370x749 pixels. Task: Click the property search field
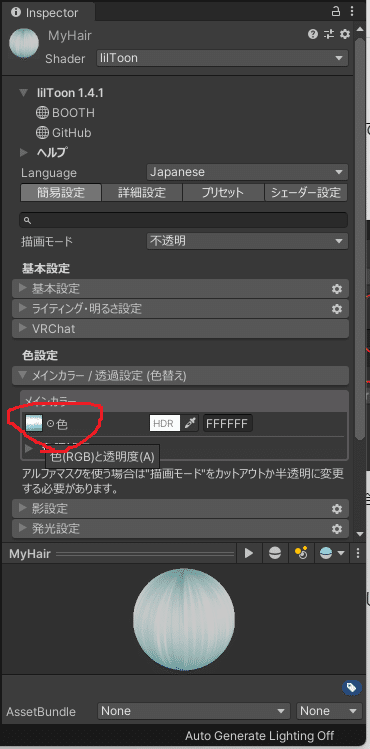[183, 220]
